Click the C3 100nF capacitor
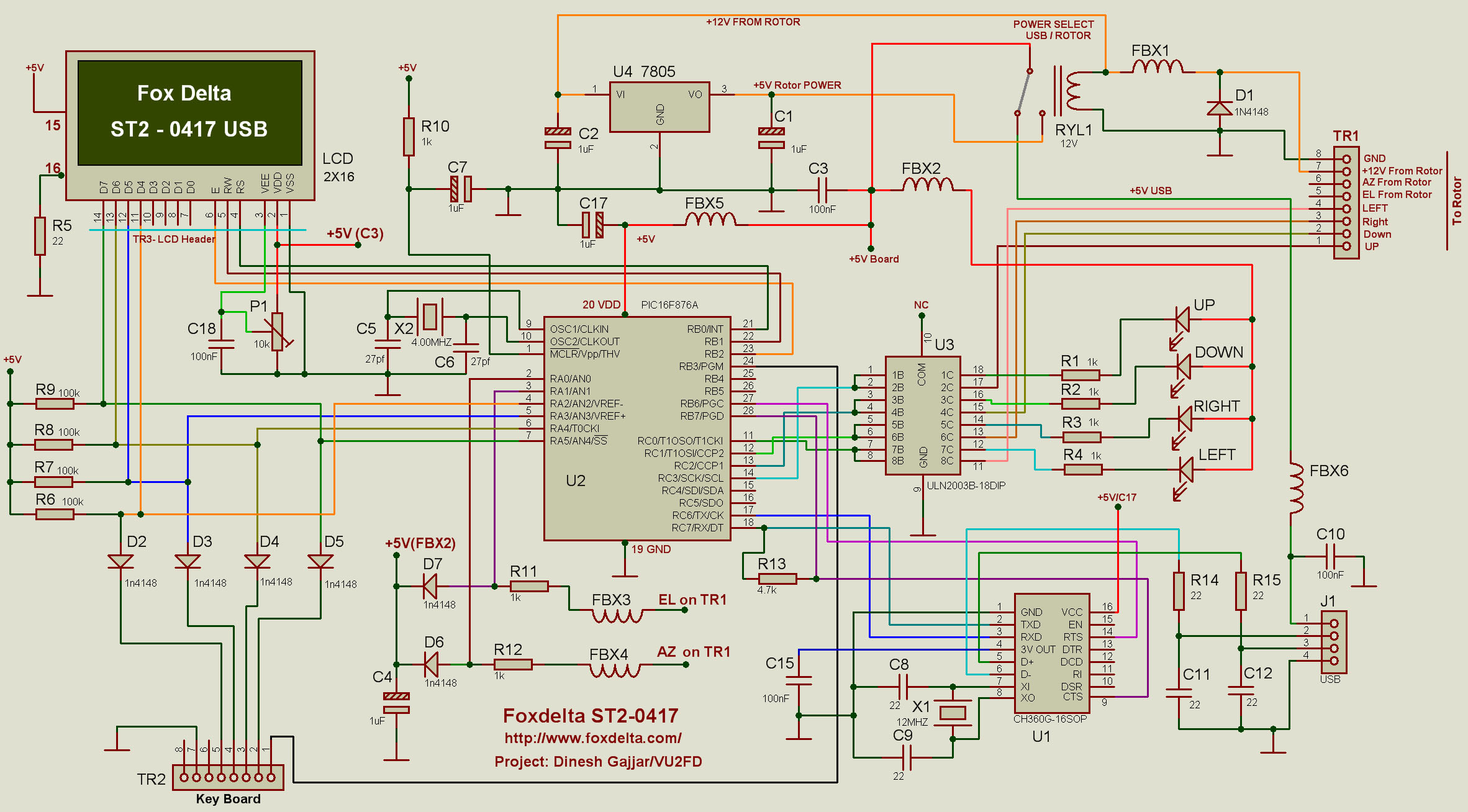 pyautogui.click(x=823, y=190)
